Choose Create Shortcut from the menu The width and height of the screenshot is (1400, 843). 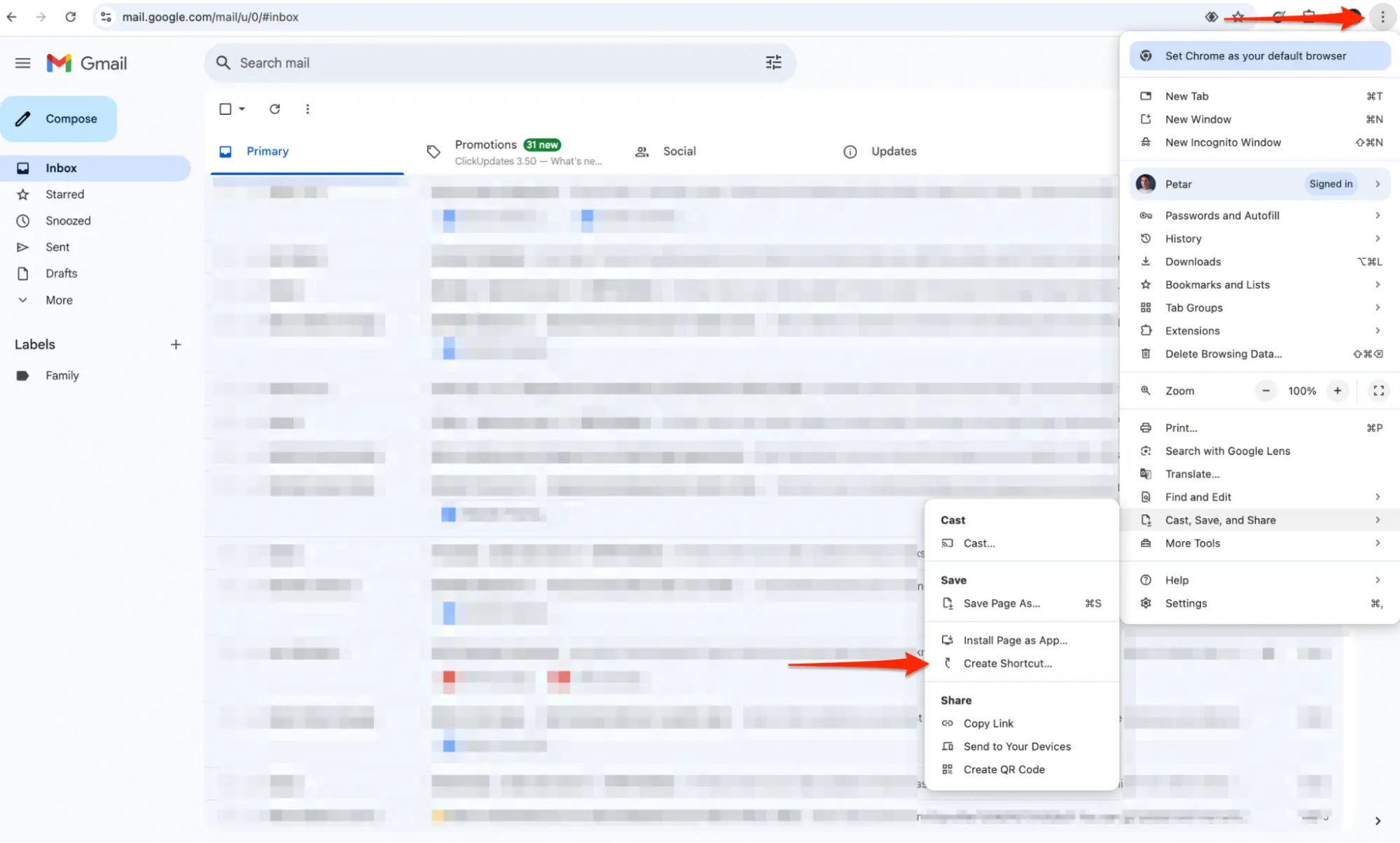tap(1007, 663)
